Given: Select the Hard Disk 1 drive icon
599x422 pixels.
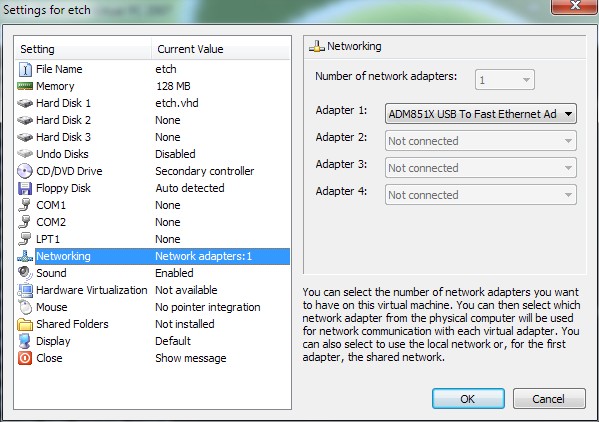Looking at the screenshot, I should click(25, 103).
